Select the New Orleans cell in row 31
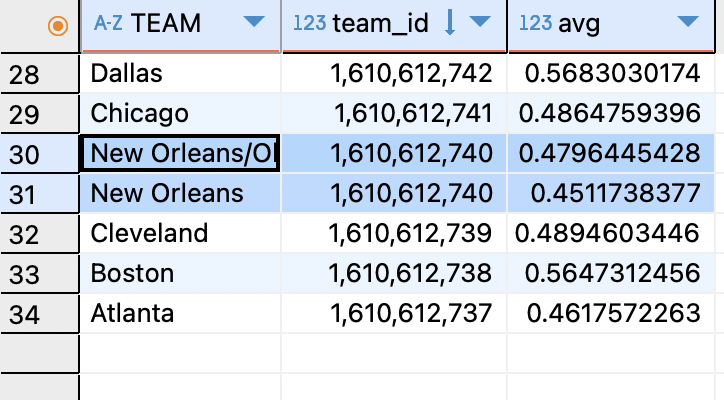Screen dimensions: 724x400 pos(181,193)
